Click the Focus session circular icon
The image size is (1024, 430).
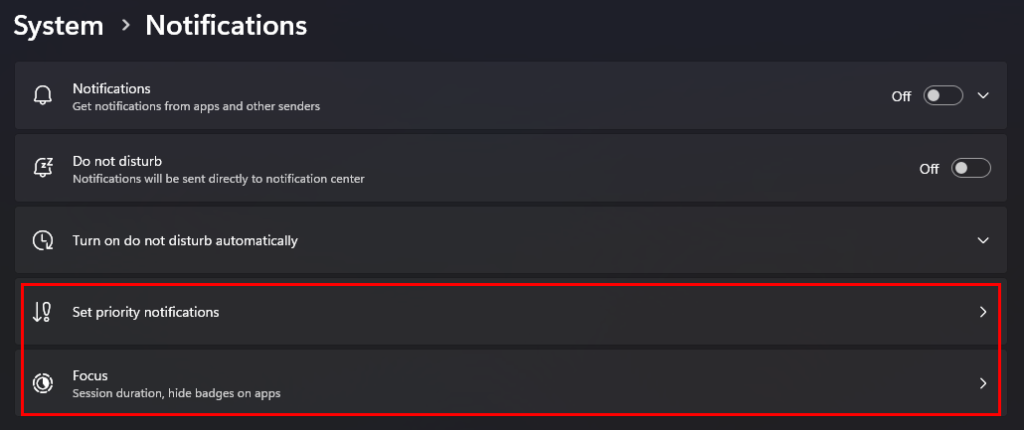tap(42, 383)
